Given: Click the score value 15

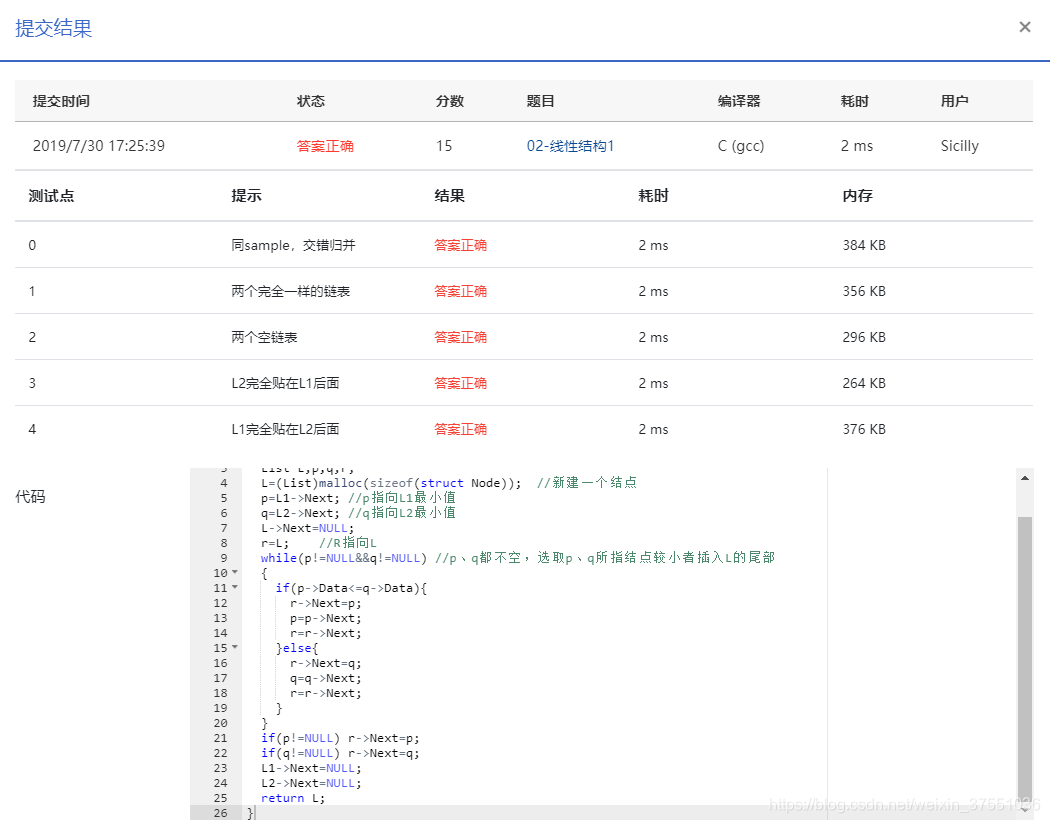Looking at the screenshot, I should click(x=444, y=146).
